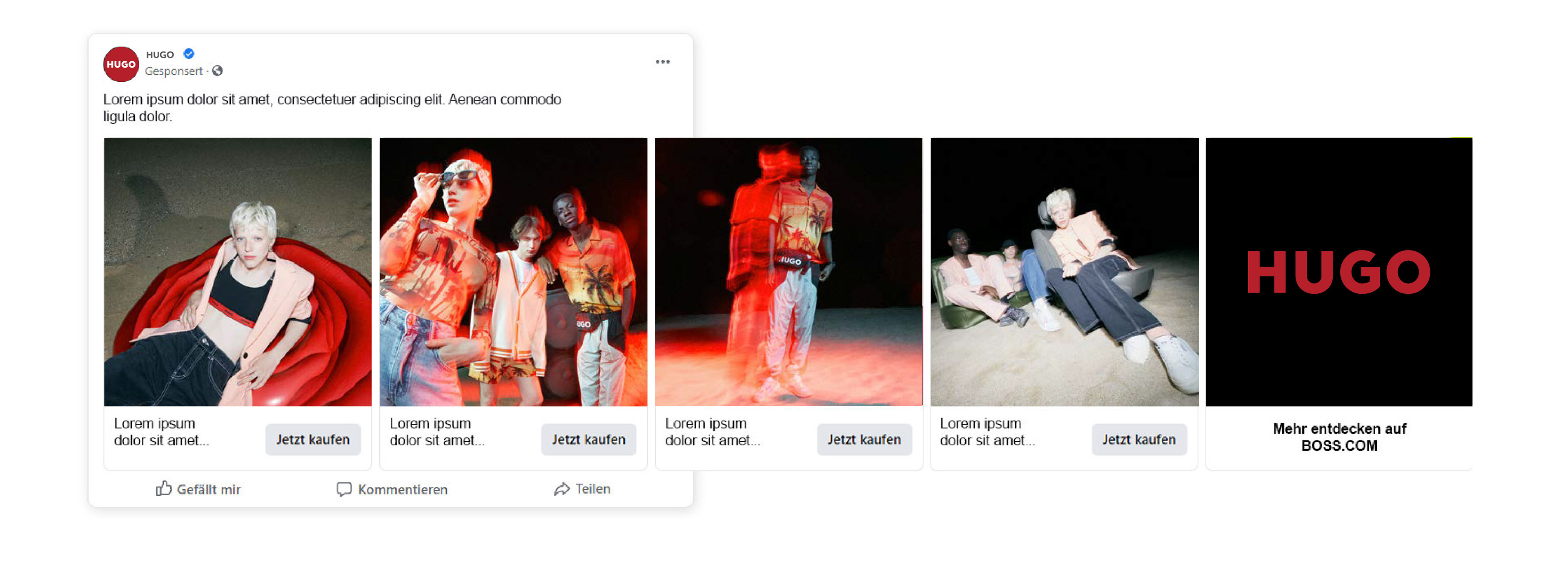Open the black HUGO logo card image
1568x561 pixels.
tap(1339, 272)
